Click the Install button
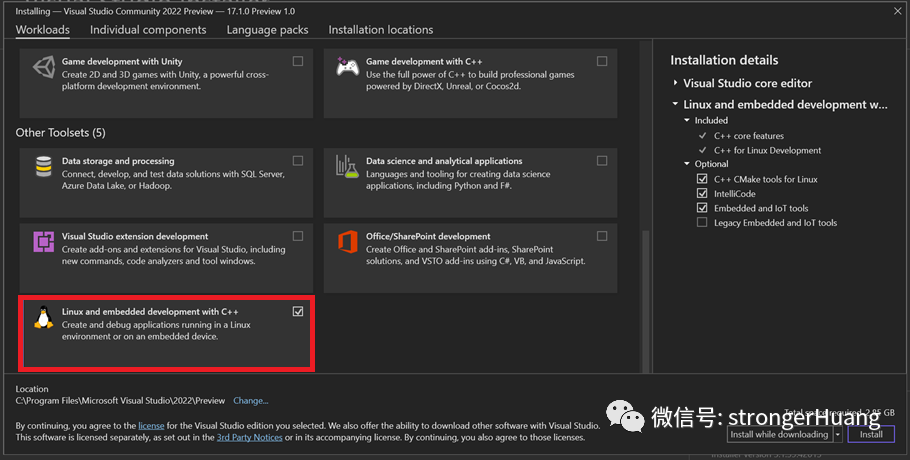This screenshot has height=460, width=910. pyautogui.click(x=871, y=434)
